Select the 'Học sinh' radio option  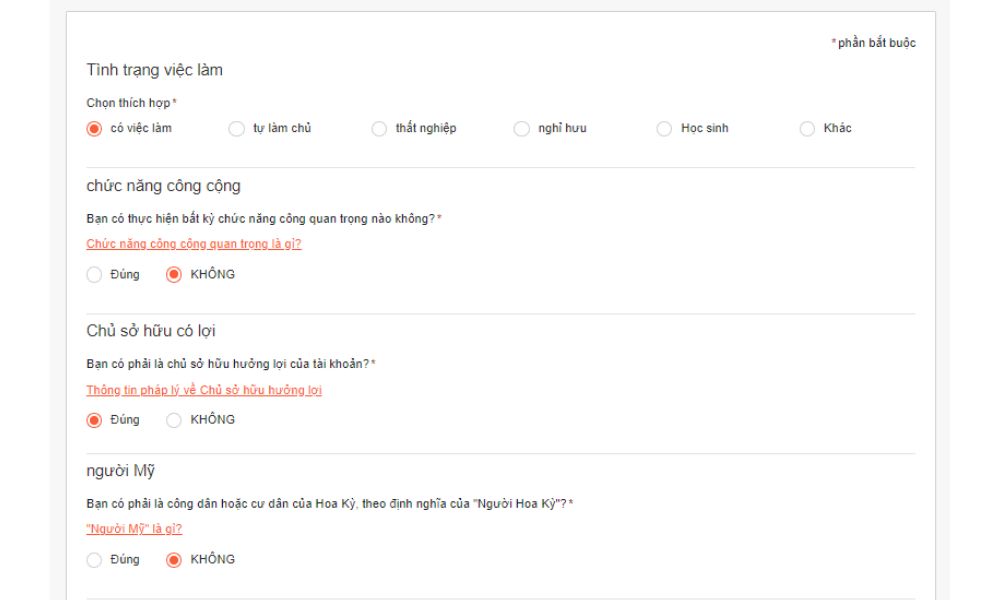pos(664,128)
